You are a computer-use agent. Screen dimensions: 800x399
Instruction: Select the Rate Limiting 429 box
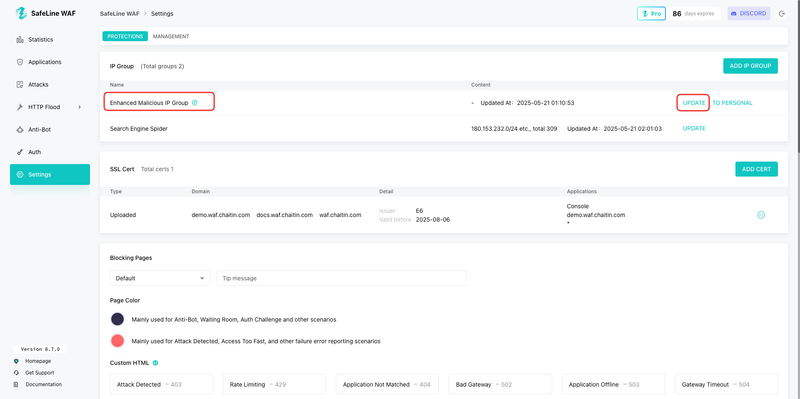pos(274,384)
